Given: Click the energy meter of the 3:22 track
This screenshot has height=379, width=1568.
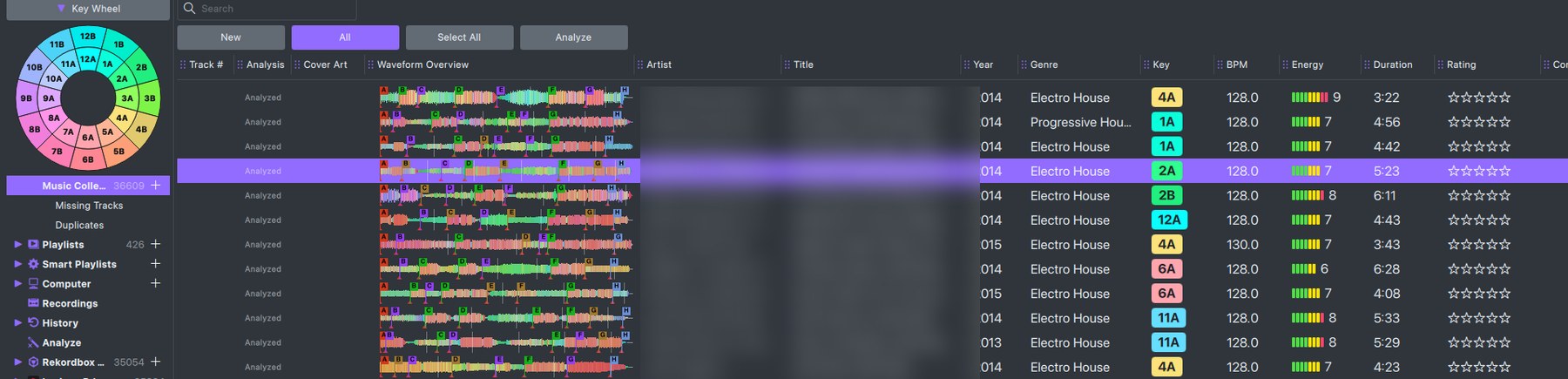Looking at the screenshot, I should pos(1309,98).
